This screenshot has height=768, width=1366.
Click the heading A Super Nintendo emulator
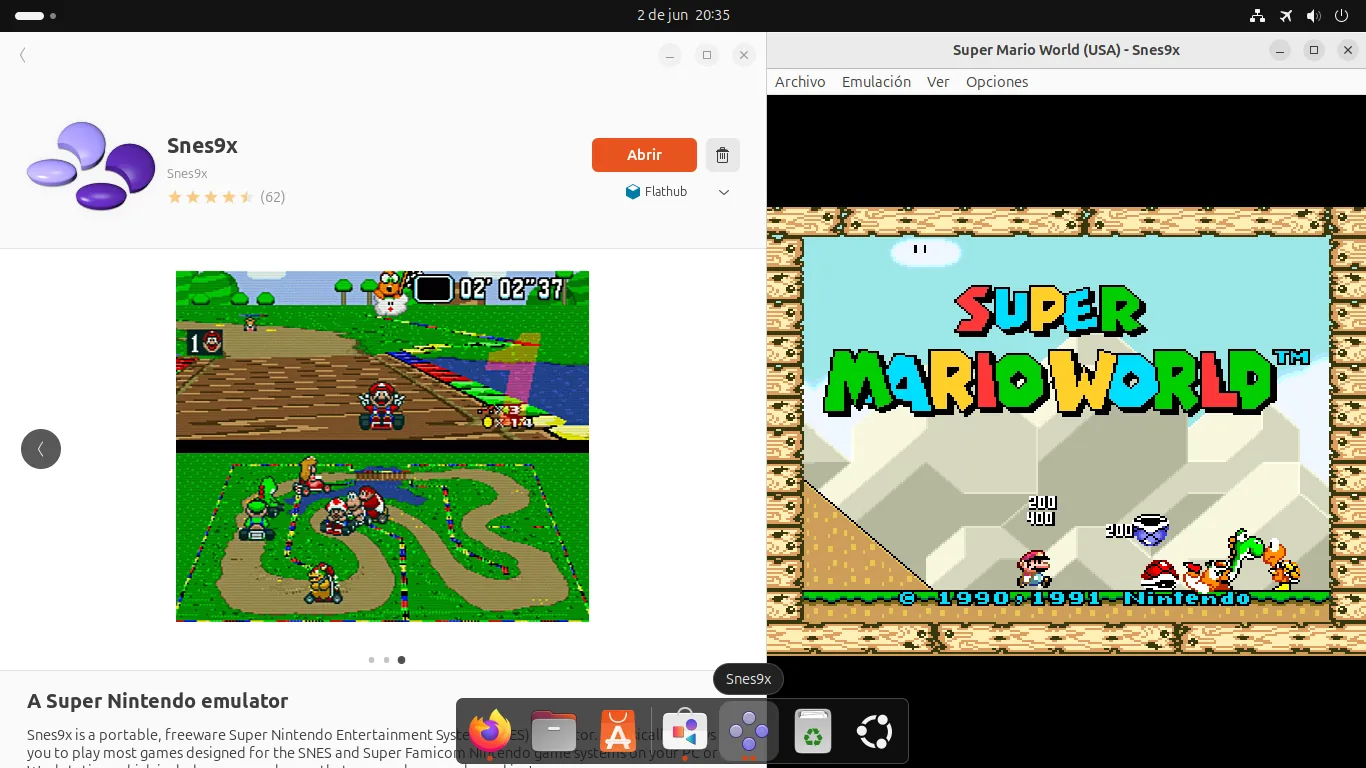[157, 701]
